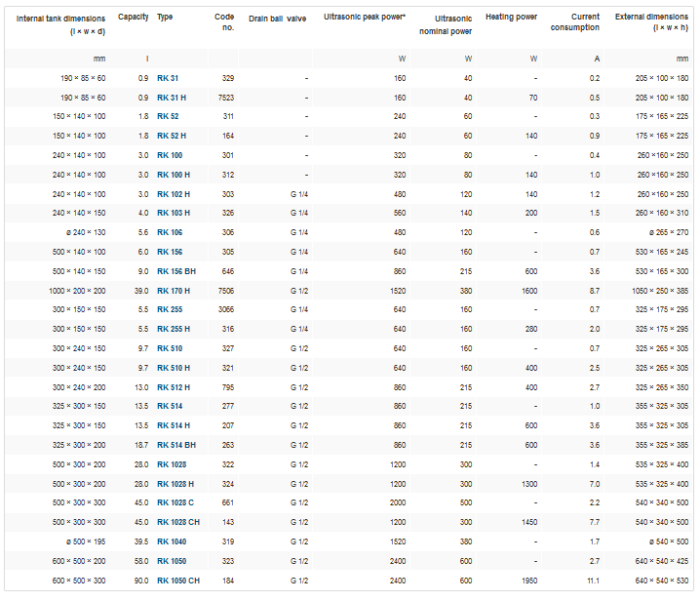Open the RK 106 product link
Screen dimensions: 700x601
tap(169, 232)
